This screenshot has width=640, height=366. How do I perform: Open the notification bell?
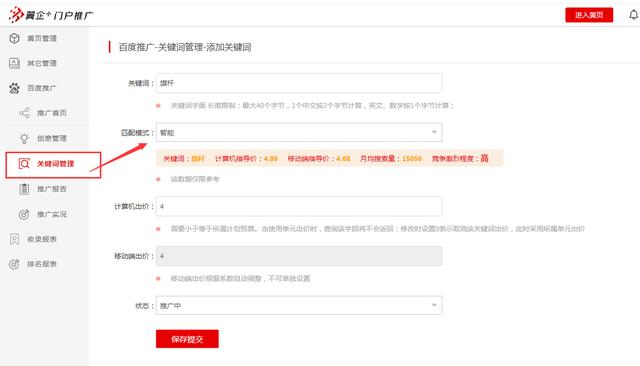click(633, 15)
